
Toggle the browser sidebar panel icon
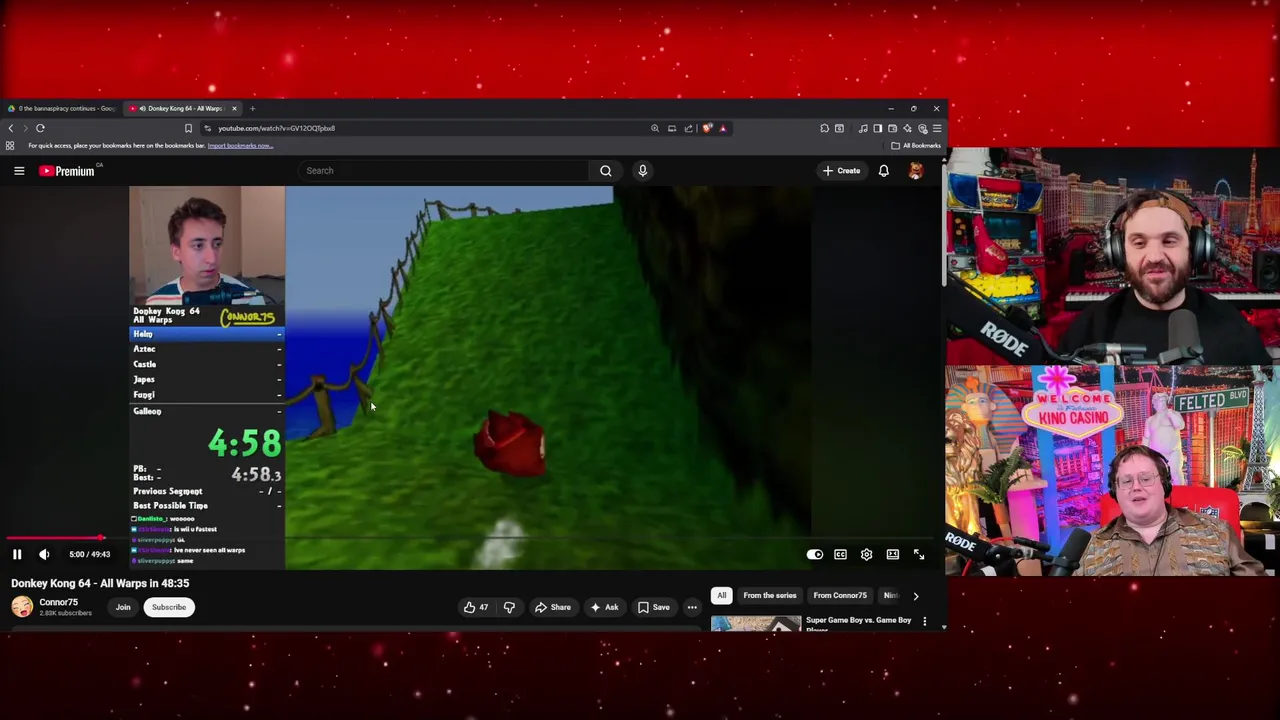[x=877, y=128]
